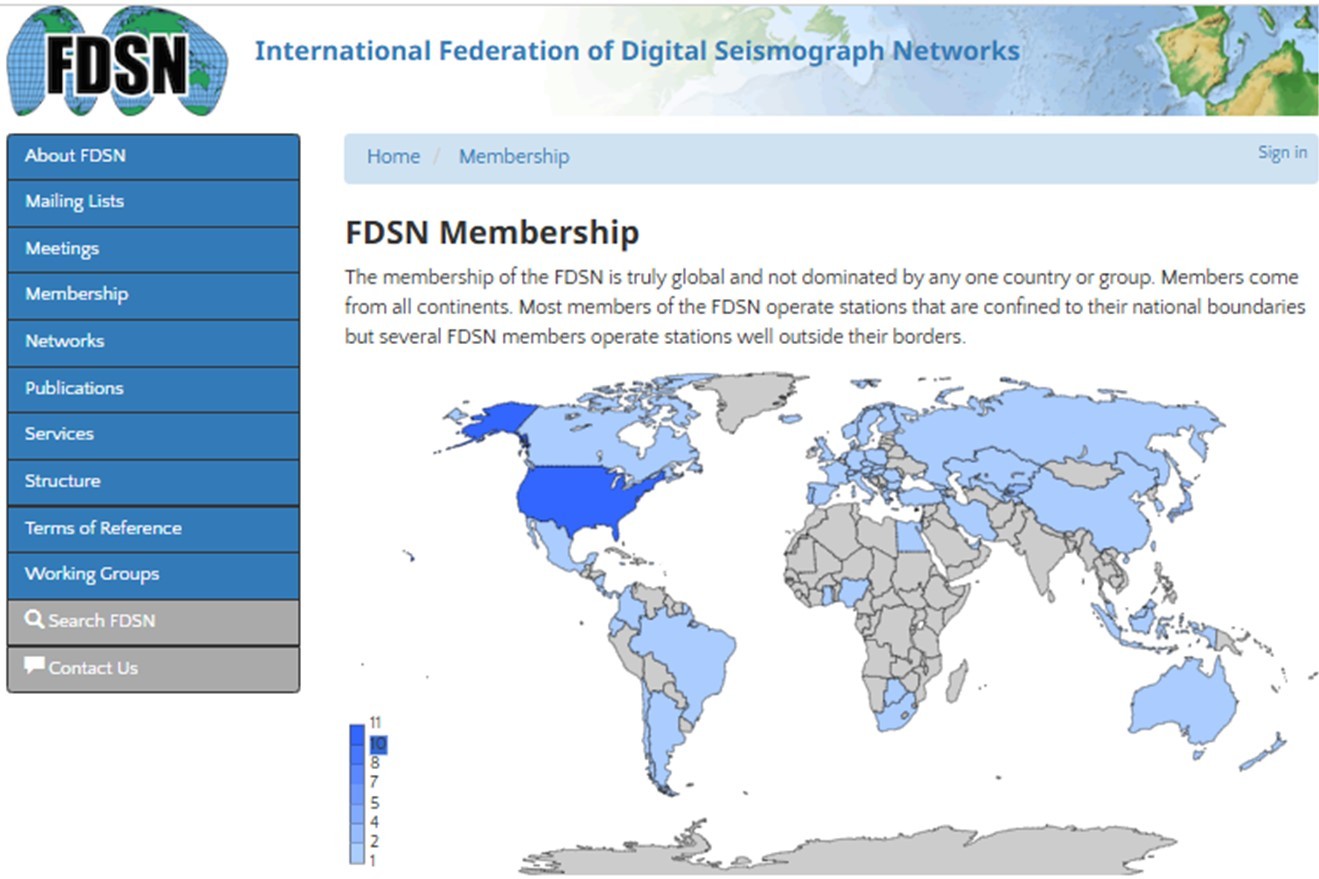
Task: Select Membership in the sidebar menu
Action: pyautogui.click(x=76, y=294)
